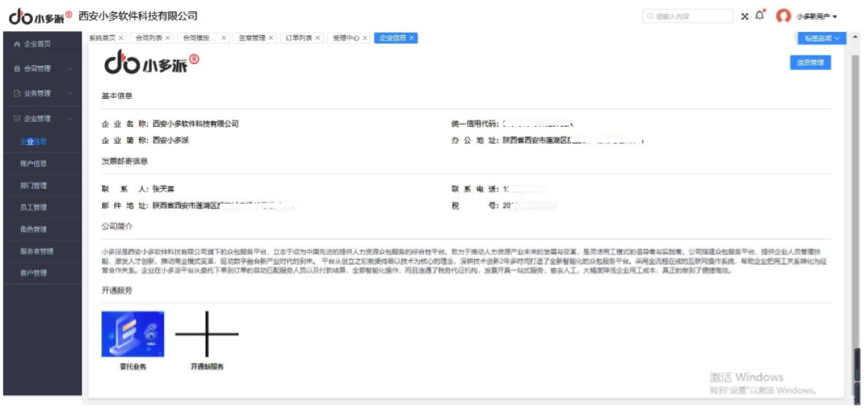
Task: Click contact name 张天喜
Action: [164, 189]
